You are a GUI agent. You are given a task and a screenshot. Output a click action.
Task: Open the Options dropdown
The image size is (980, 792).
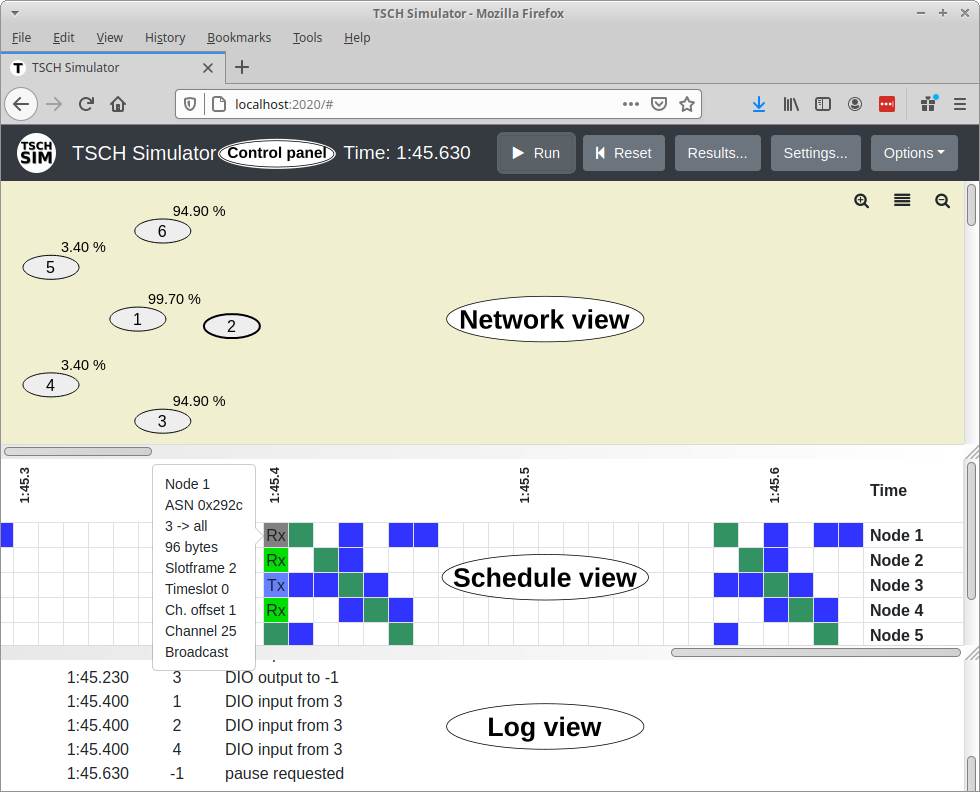point(913,153)
